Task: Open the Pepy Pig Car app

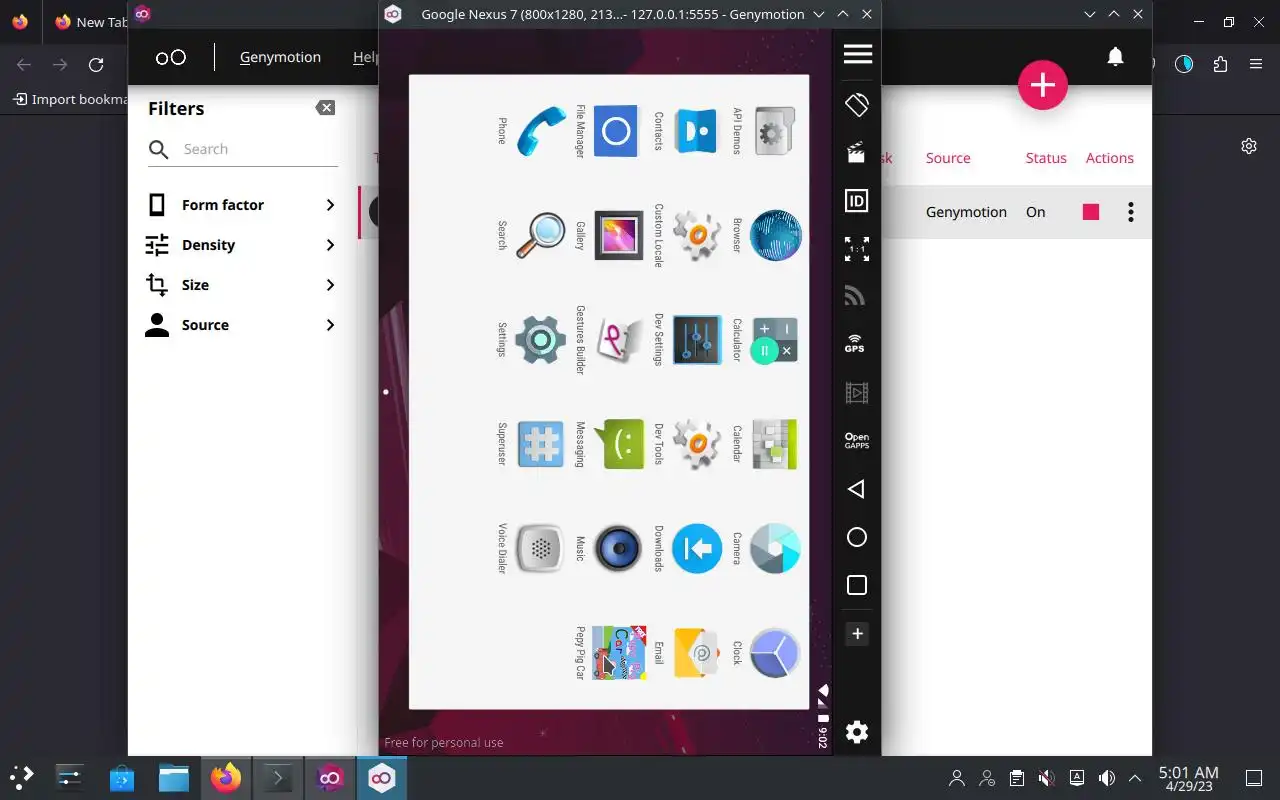Action: point(618,653)
